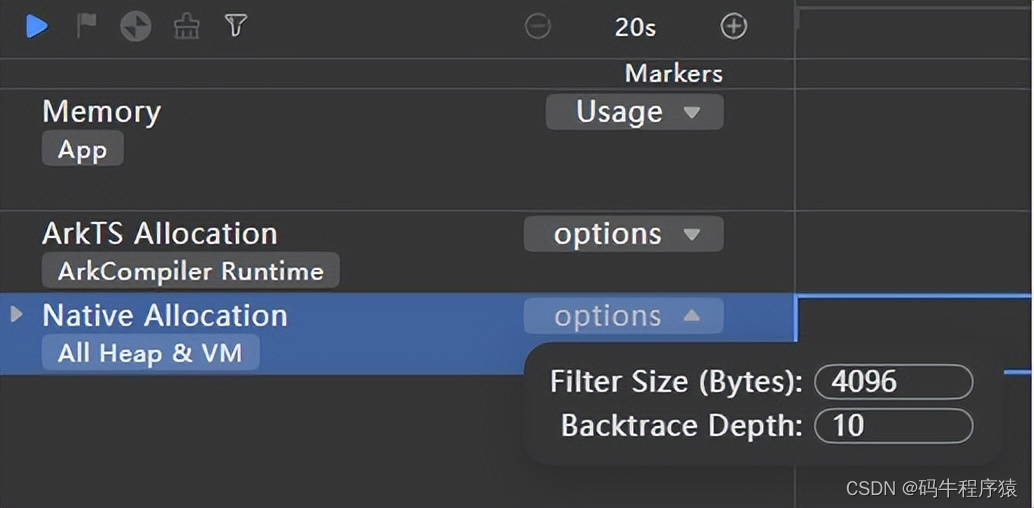Screen dimensions: 1034x508
Task: Click the Markers label
Action: tap(673, 73)
